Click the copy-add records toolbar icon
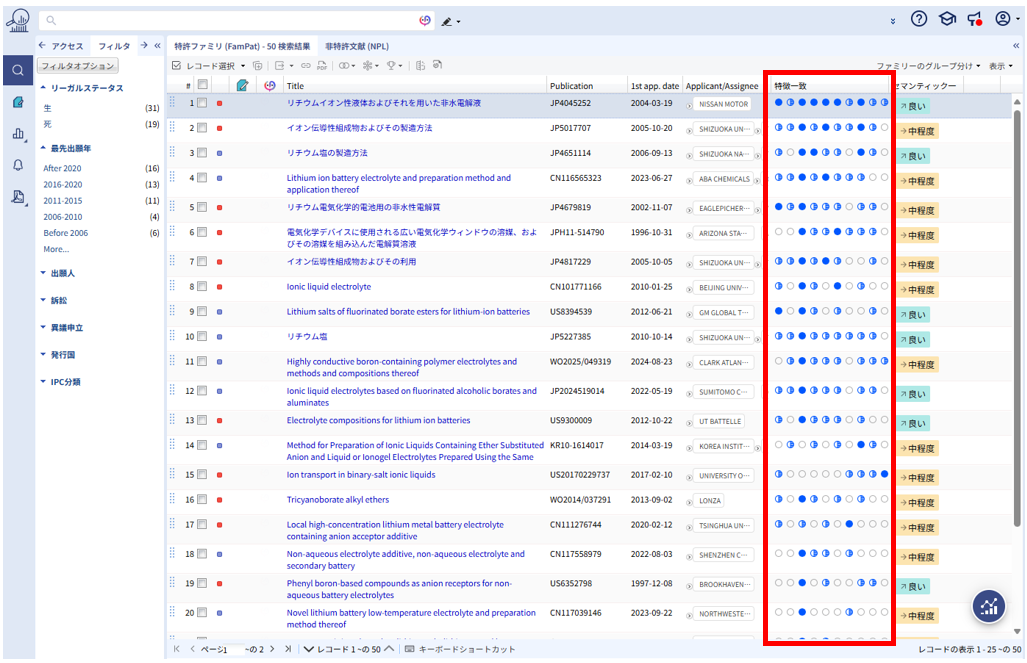Image resolution: width=1027 pixels, height=663 pixels. tap(257, 66)
